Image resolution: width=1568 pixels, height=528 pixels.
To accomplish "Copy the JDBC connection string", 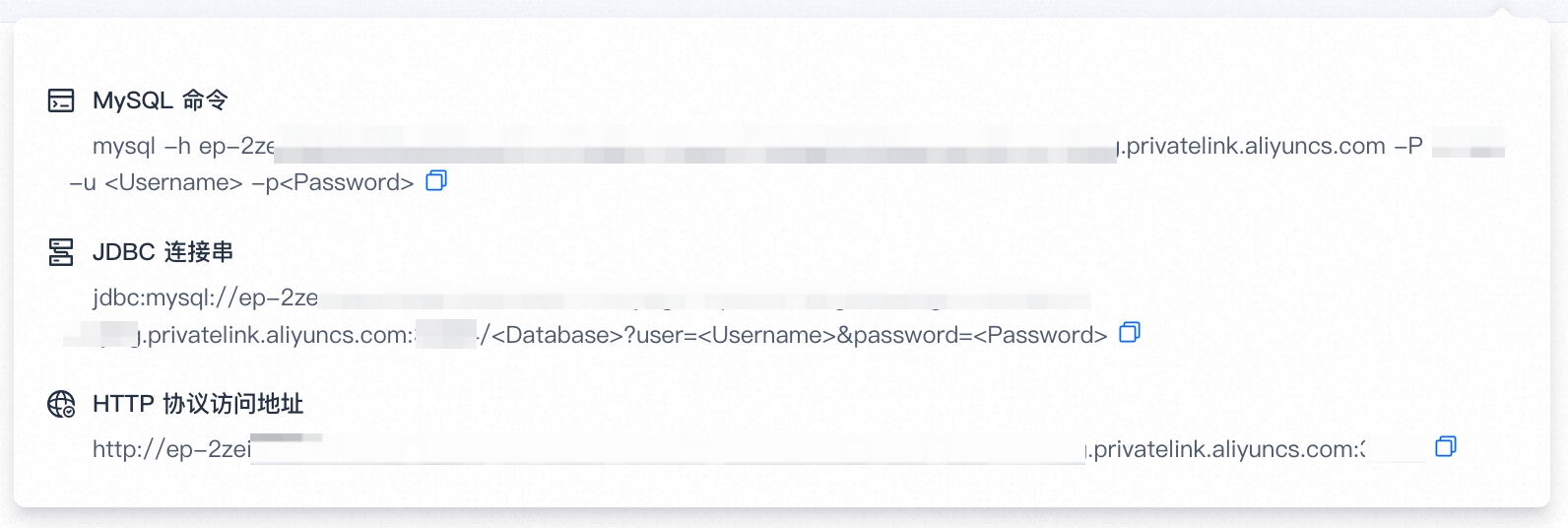I will pos(1130,333).
